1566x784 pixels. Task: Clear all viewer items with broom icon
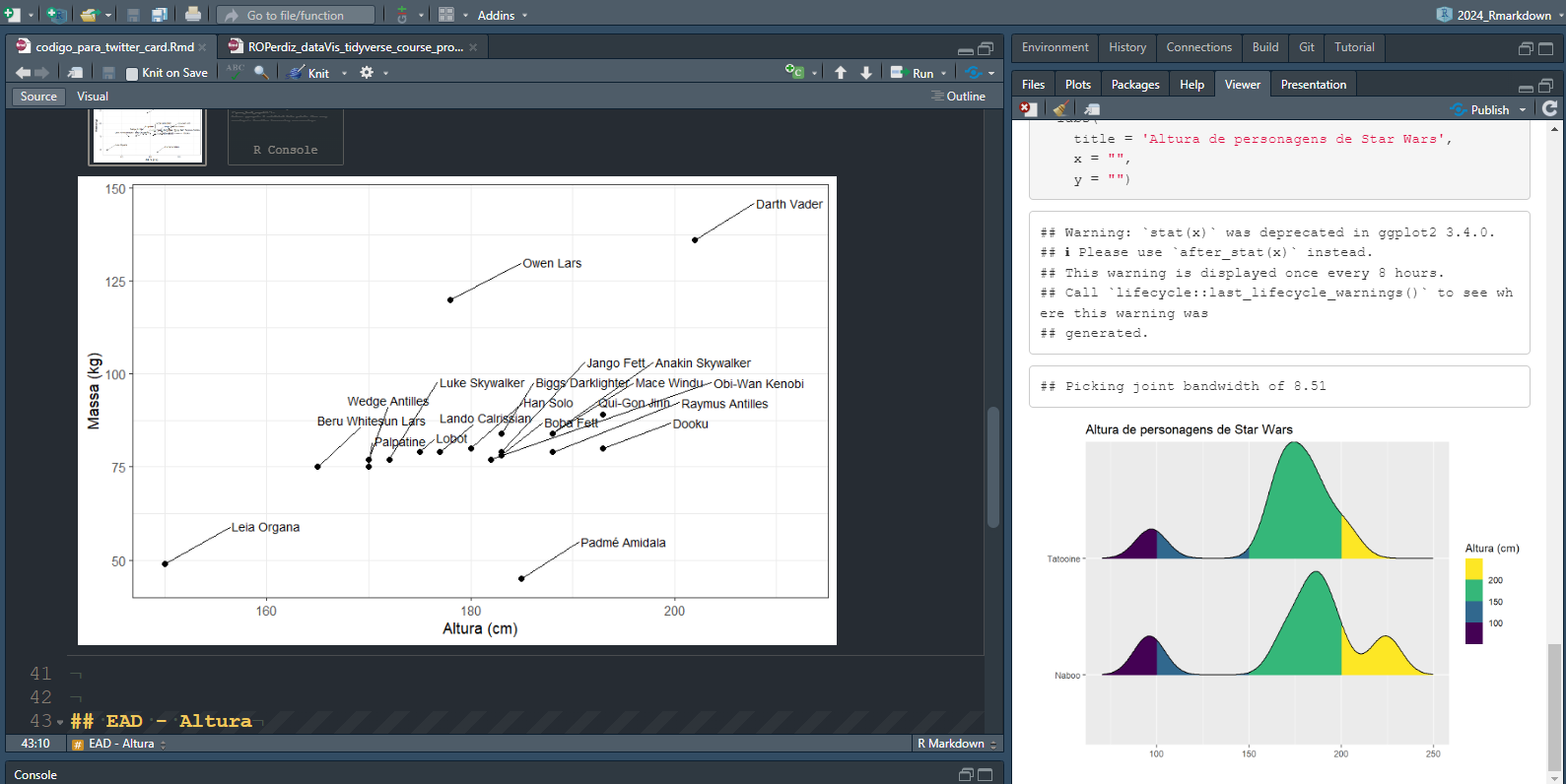pos(1059,109)
